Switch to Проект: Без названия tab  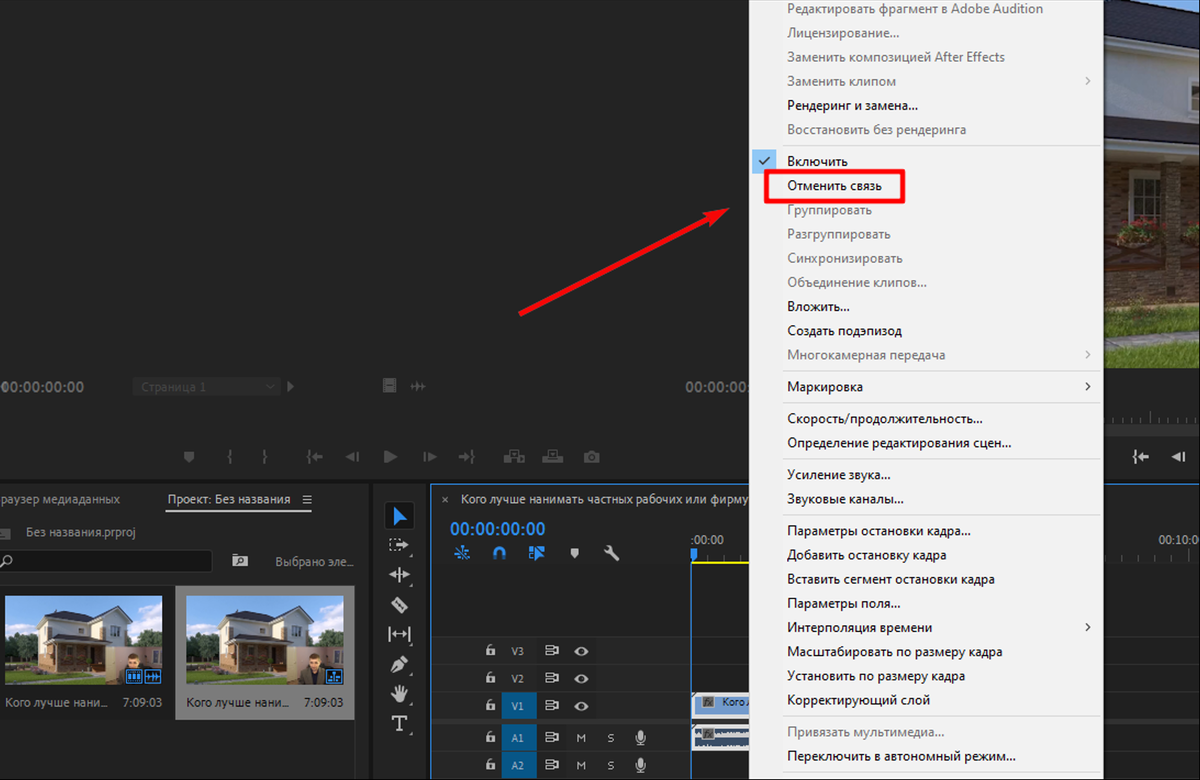pos(229,499)
